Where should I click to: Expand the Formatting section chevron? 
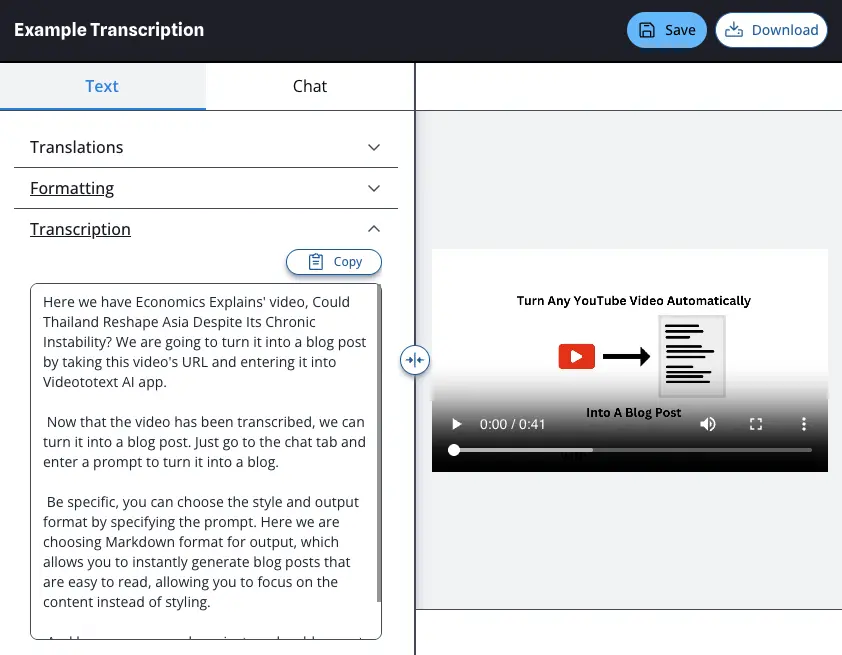click(374, 189)
